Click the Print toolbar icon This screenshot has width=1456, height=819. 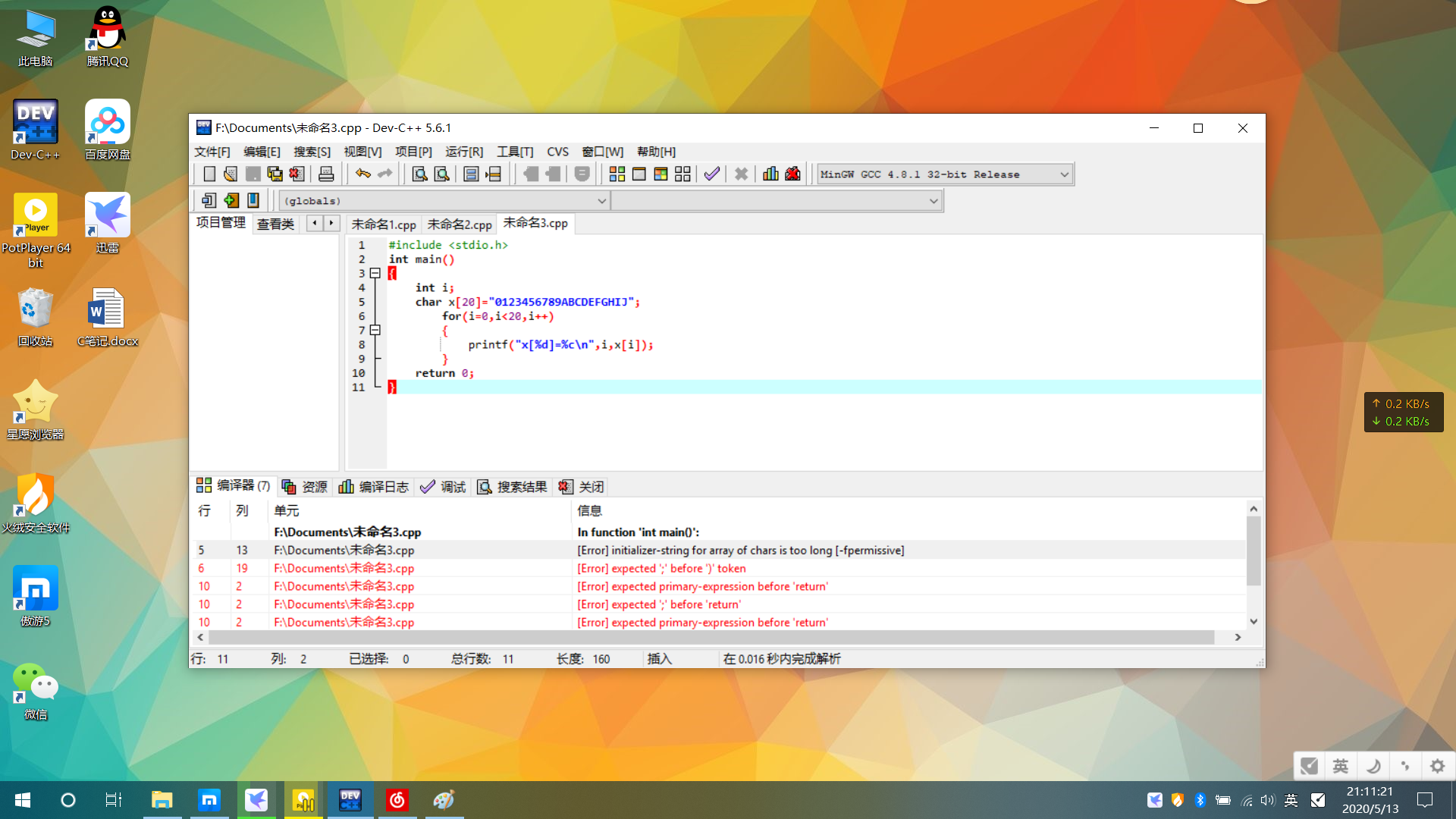click(x=326, y=174)
